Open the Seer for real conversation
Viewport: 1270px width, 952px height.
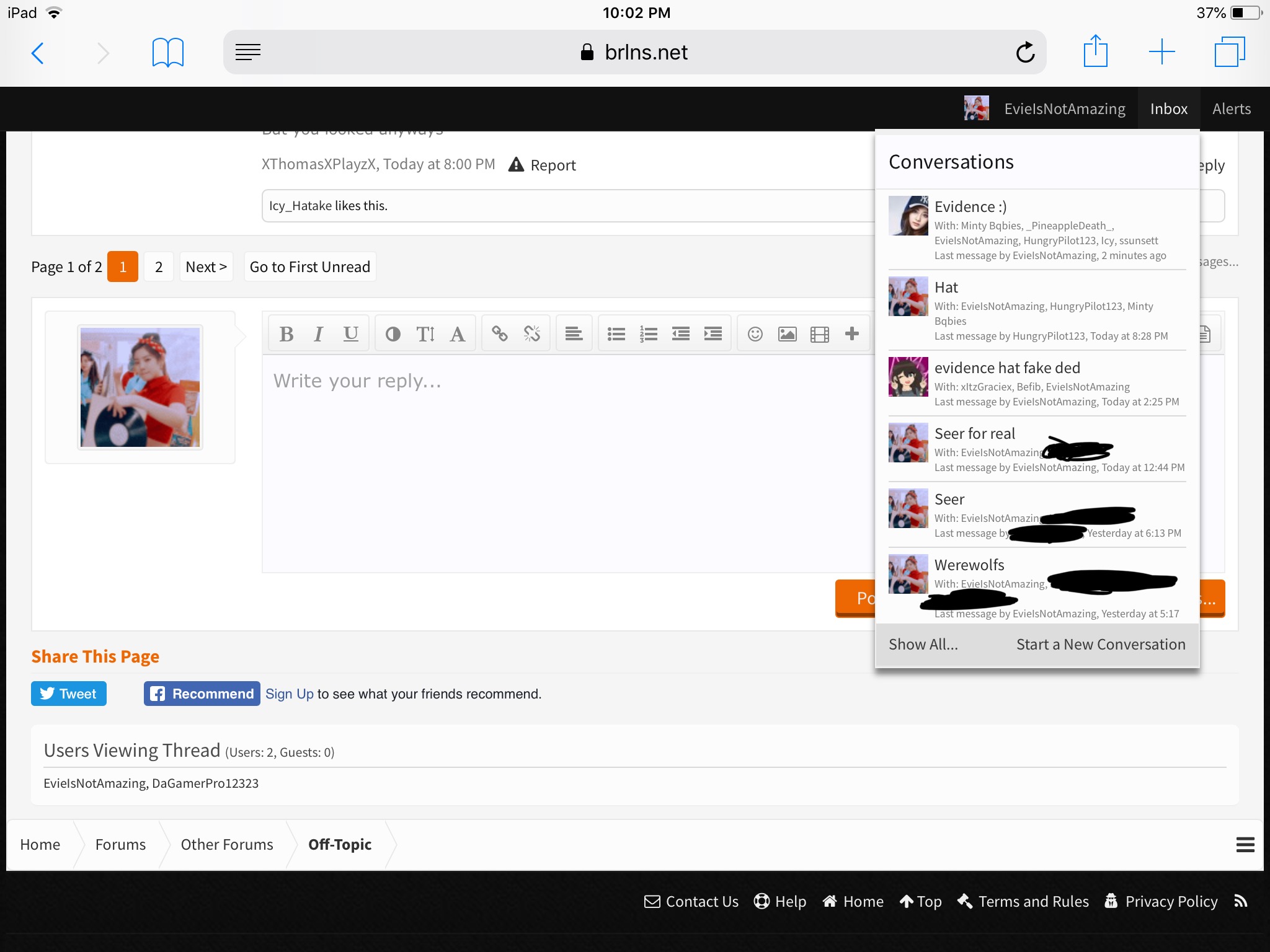[x=974, y=433]
